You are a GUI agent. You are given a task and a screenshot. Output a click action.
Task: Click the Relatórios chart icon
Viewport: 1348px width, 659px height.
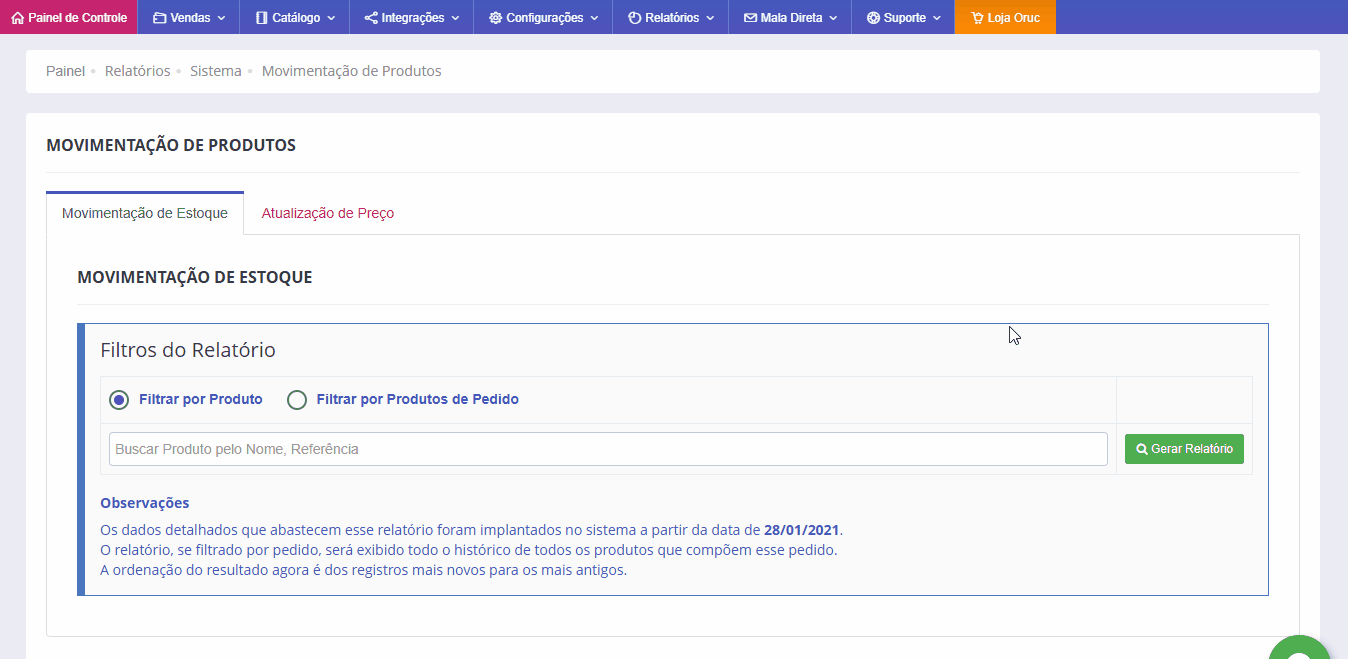pos(634,18)
